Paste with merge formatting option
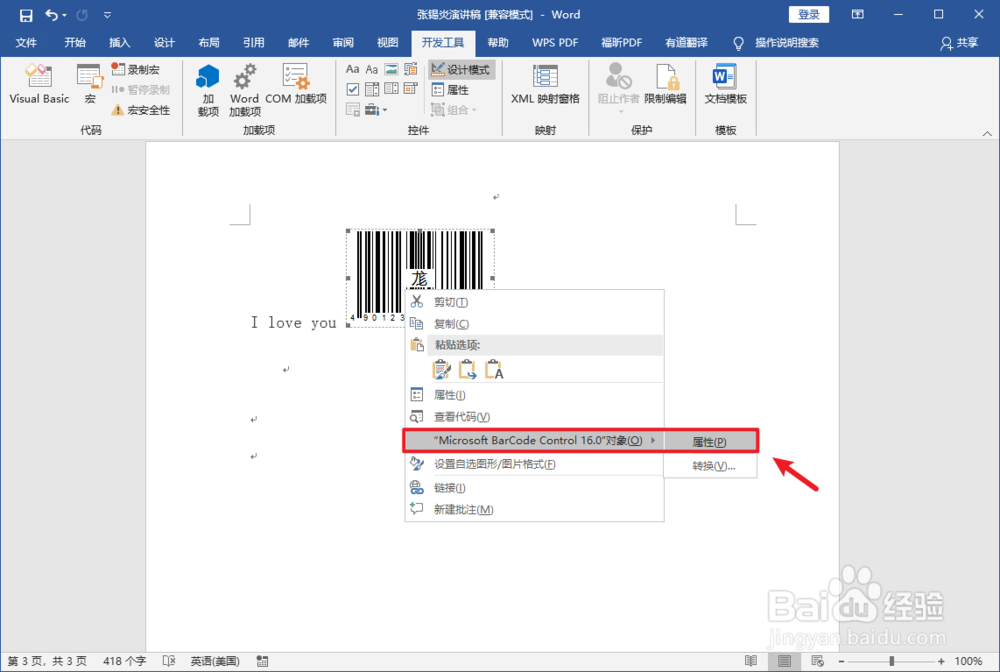Screen dimensions: 1000x672 pyautogui.click(x=467, y=369)
